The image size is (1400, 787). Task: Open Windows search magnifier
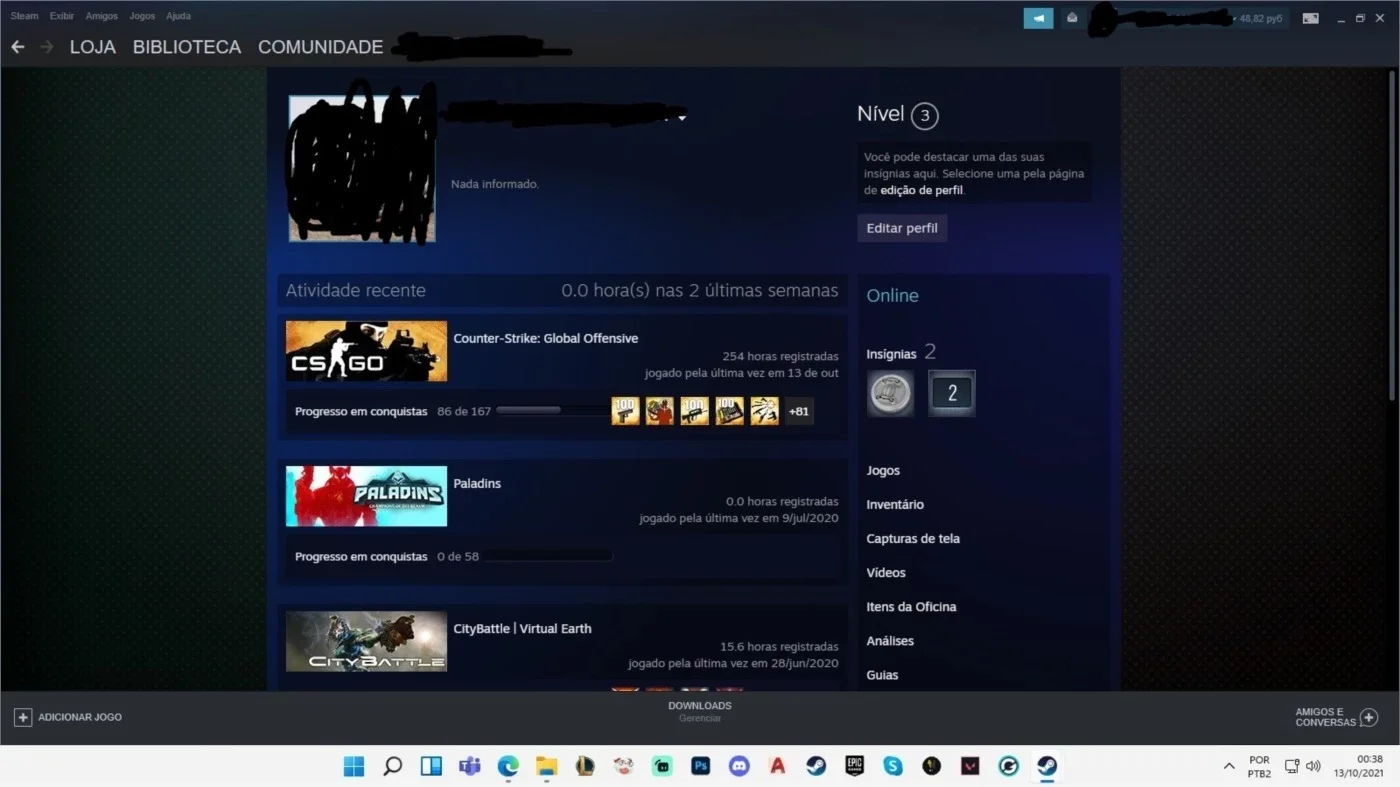click(x=393, y=766)
